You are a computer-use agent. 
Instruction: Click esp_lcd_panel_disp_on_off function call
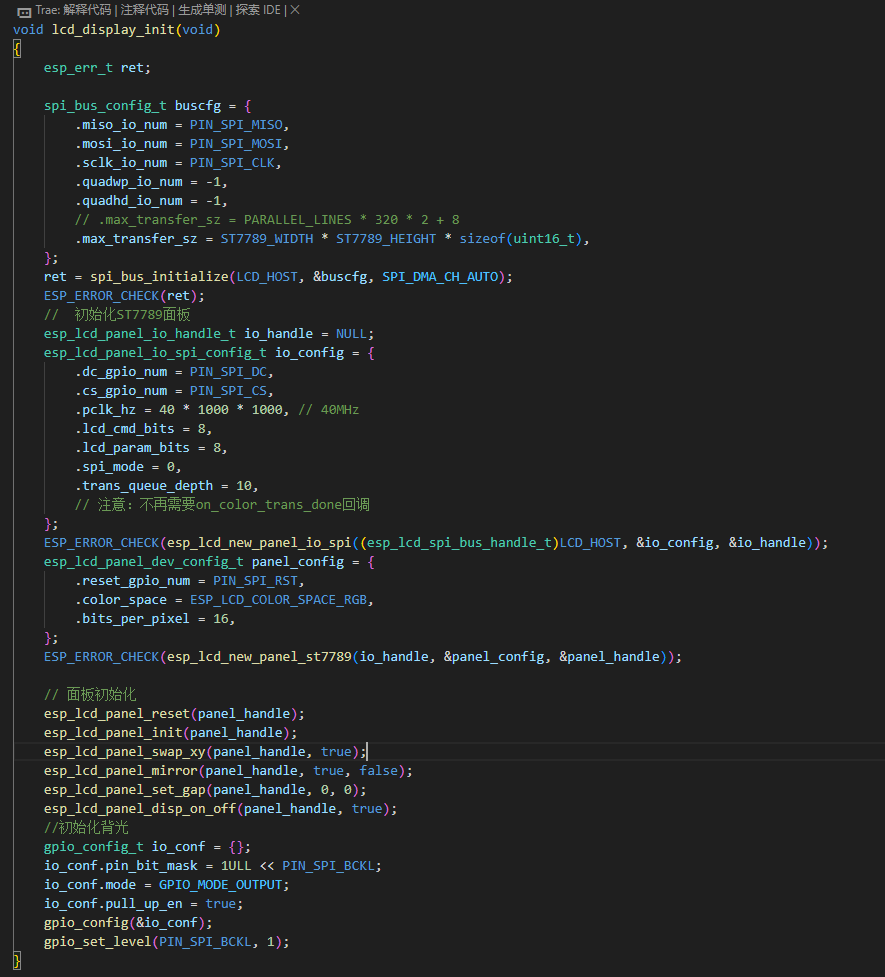140,809
